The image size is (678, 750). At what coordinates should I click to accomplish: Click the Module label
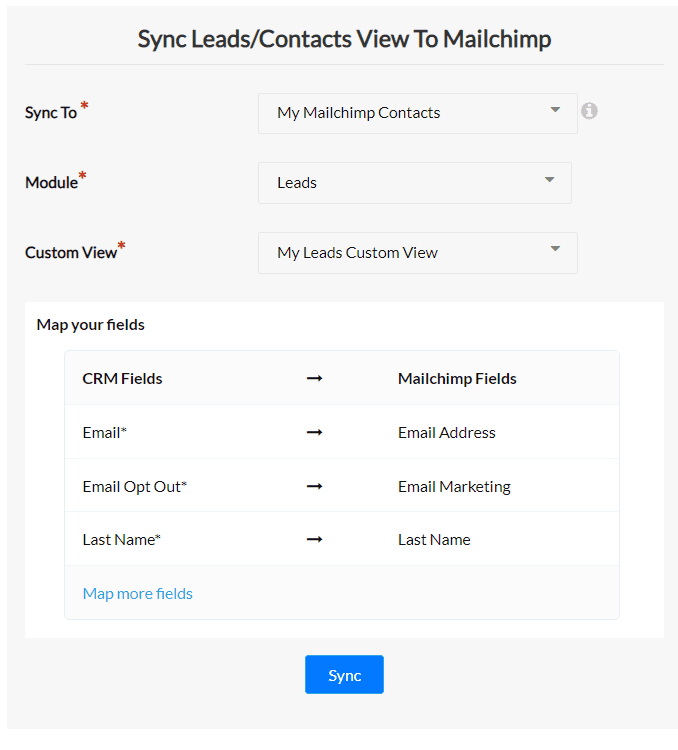coord(52,183)
